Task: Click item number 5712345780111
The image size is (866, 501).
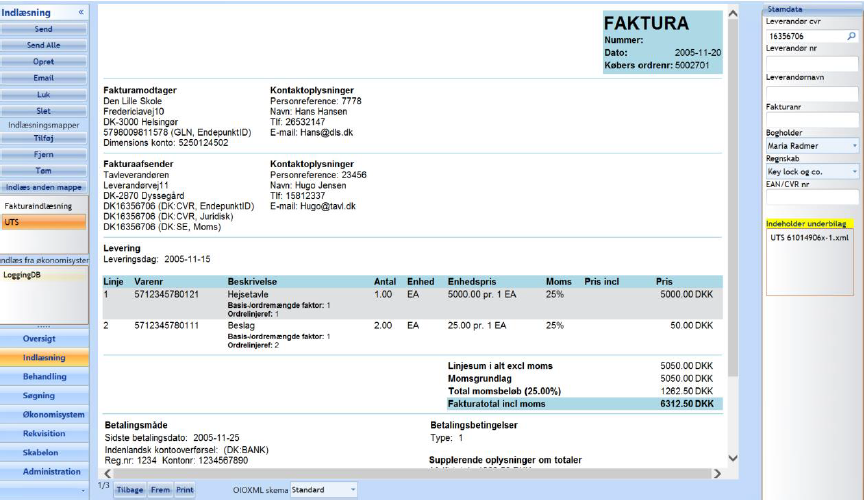Action: [x=166, y=325]
